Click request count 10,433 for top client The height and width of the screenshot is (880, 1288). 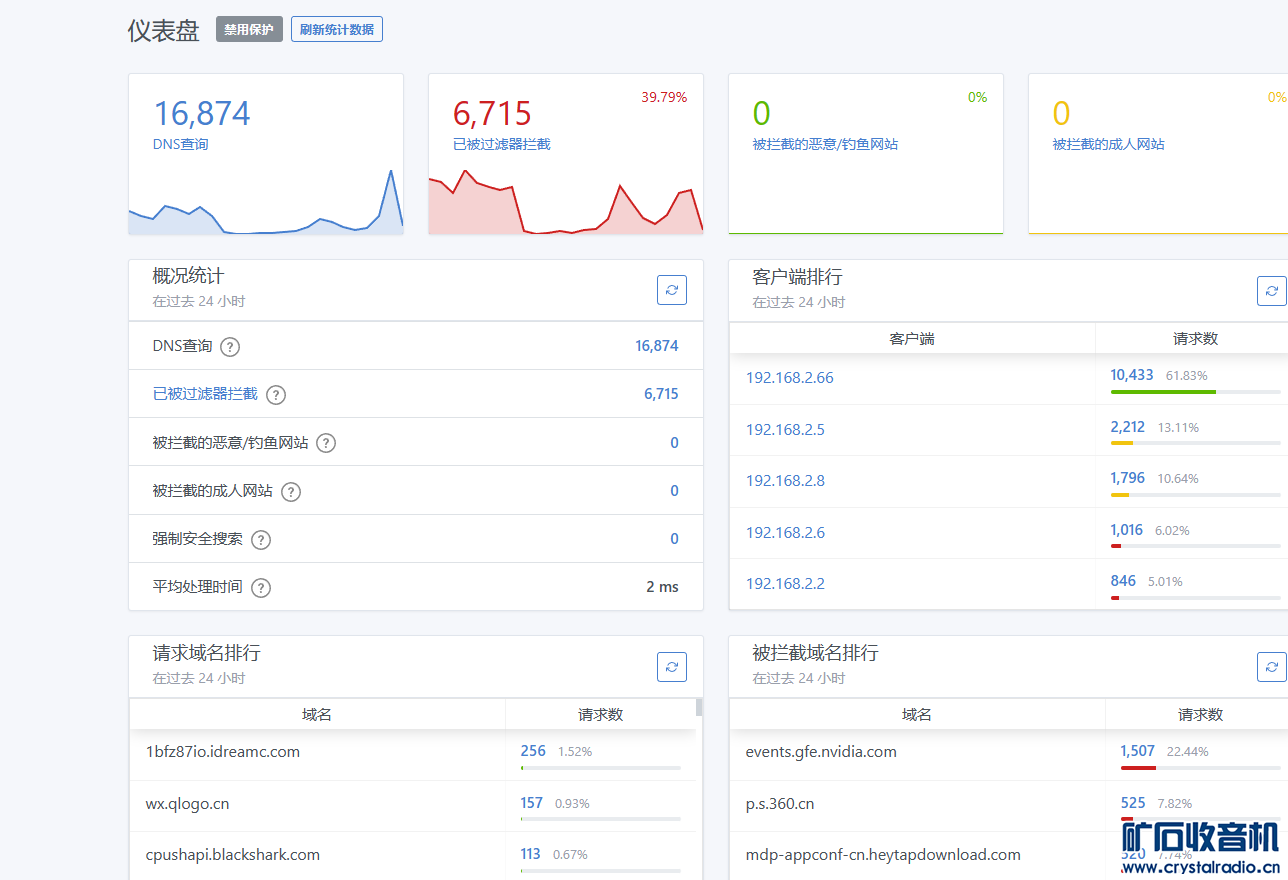(1131, 375)
